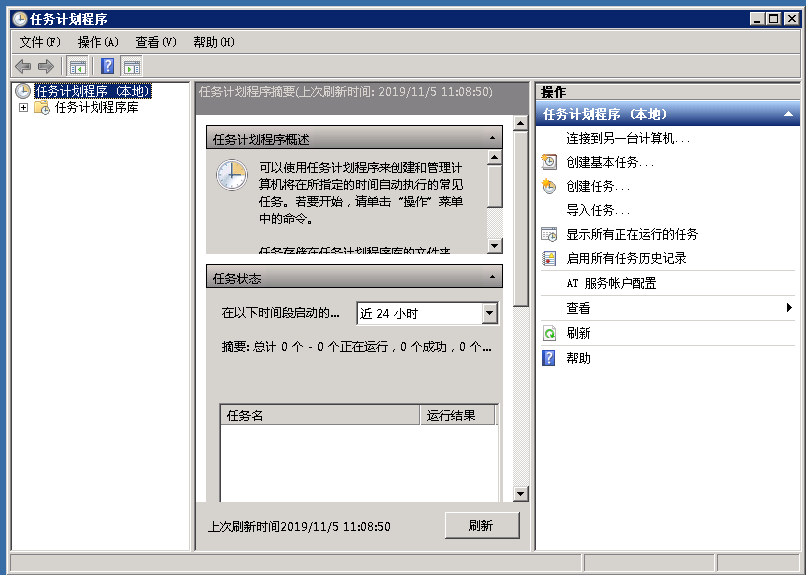The image size is (806, 575).
Task: Click the 帮助 question mark icon in the actions pane
Action: pos(549,358)
